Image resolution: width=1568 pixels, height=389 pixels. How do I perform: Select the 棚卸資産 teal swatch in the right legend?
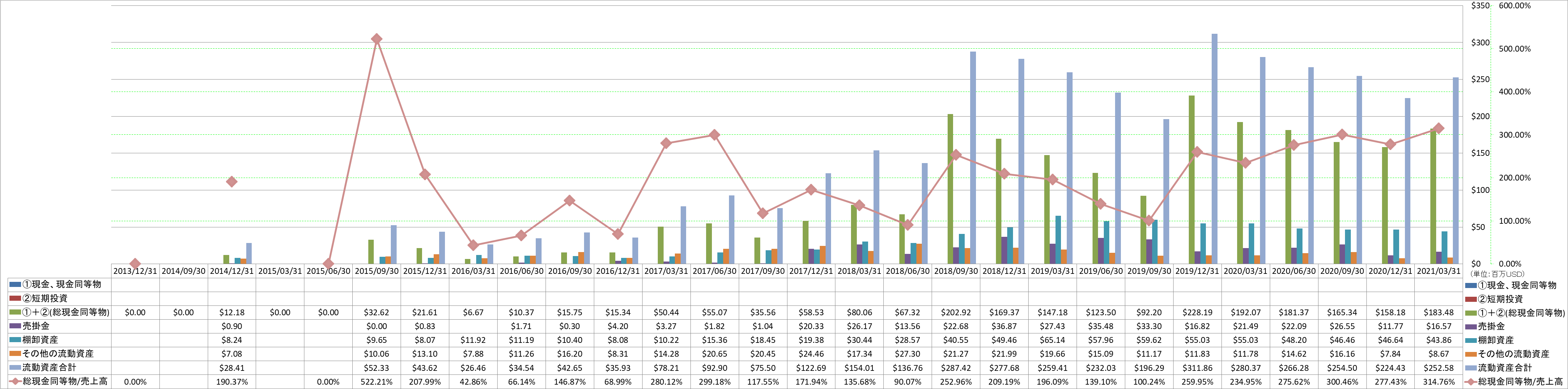[1471, 340]
